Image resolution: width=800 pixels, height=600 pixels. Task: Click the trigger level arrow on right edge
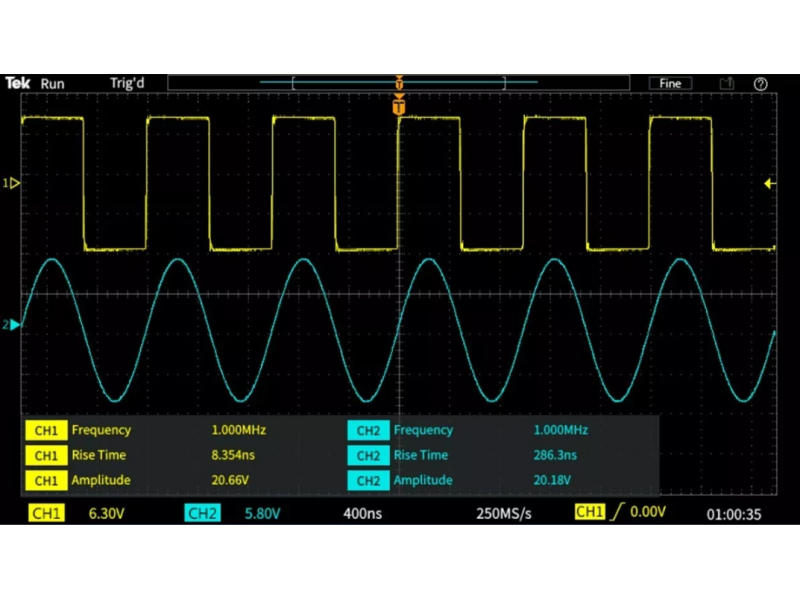tap(769, 183)
